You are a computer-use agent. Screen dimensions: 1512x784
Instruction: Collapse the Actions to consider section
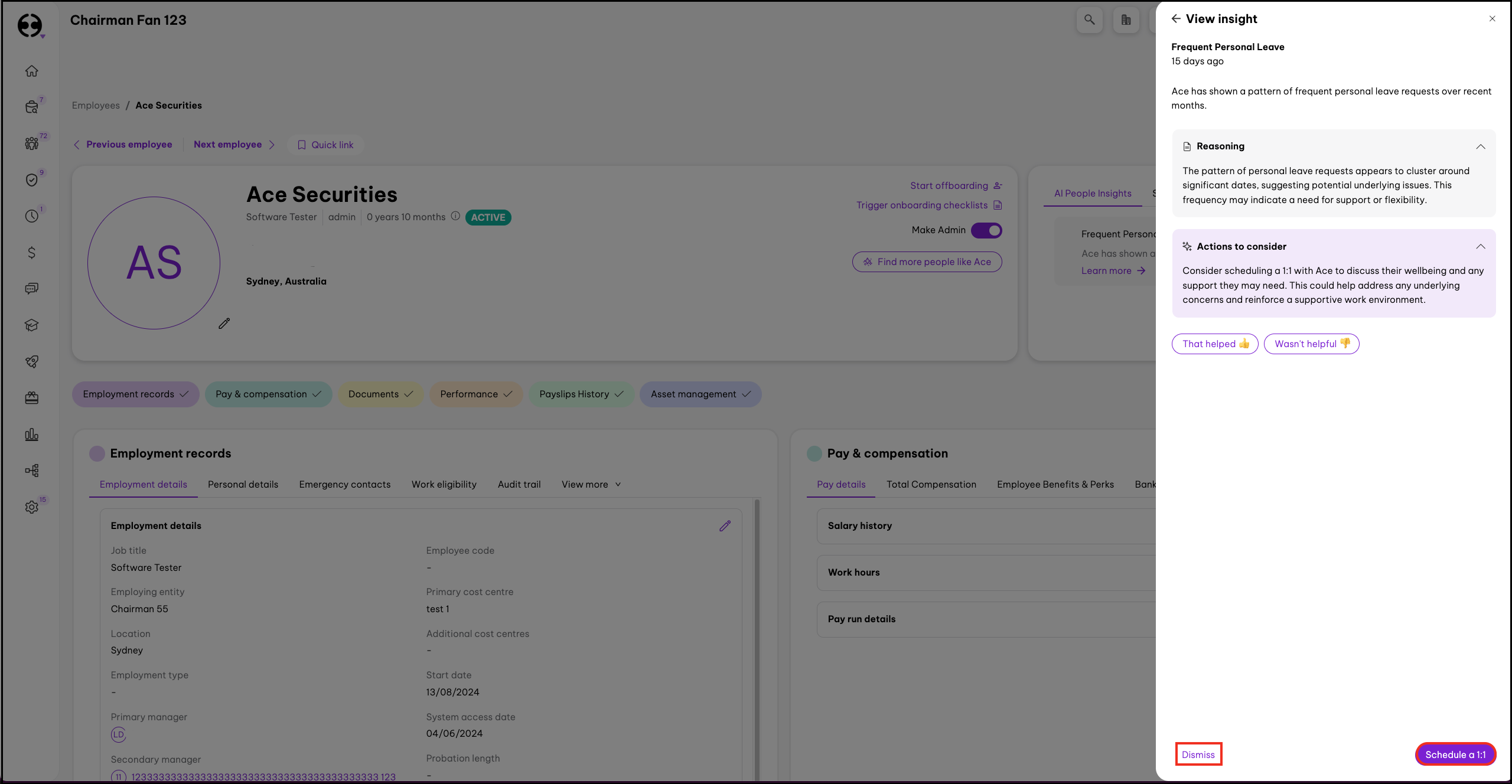click(1481, 247)
